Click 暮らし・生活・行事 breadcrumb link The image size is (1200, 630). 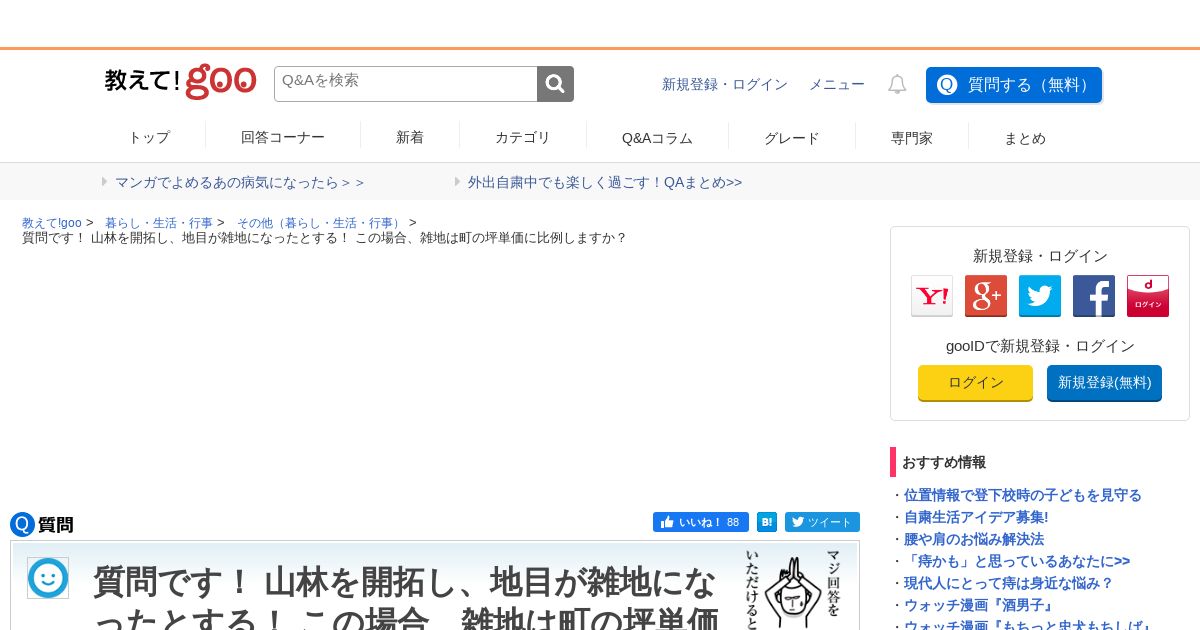pos(159,223)
